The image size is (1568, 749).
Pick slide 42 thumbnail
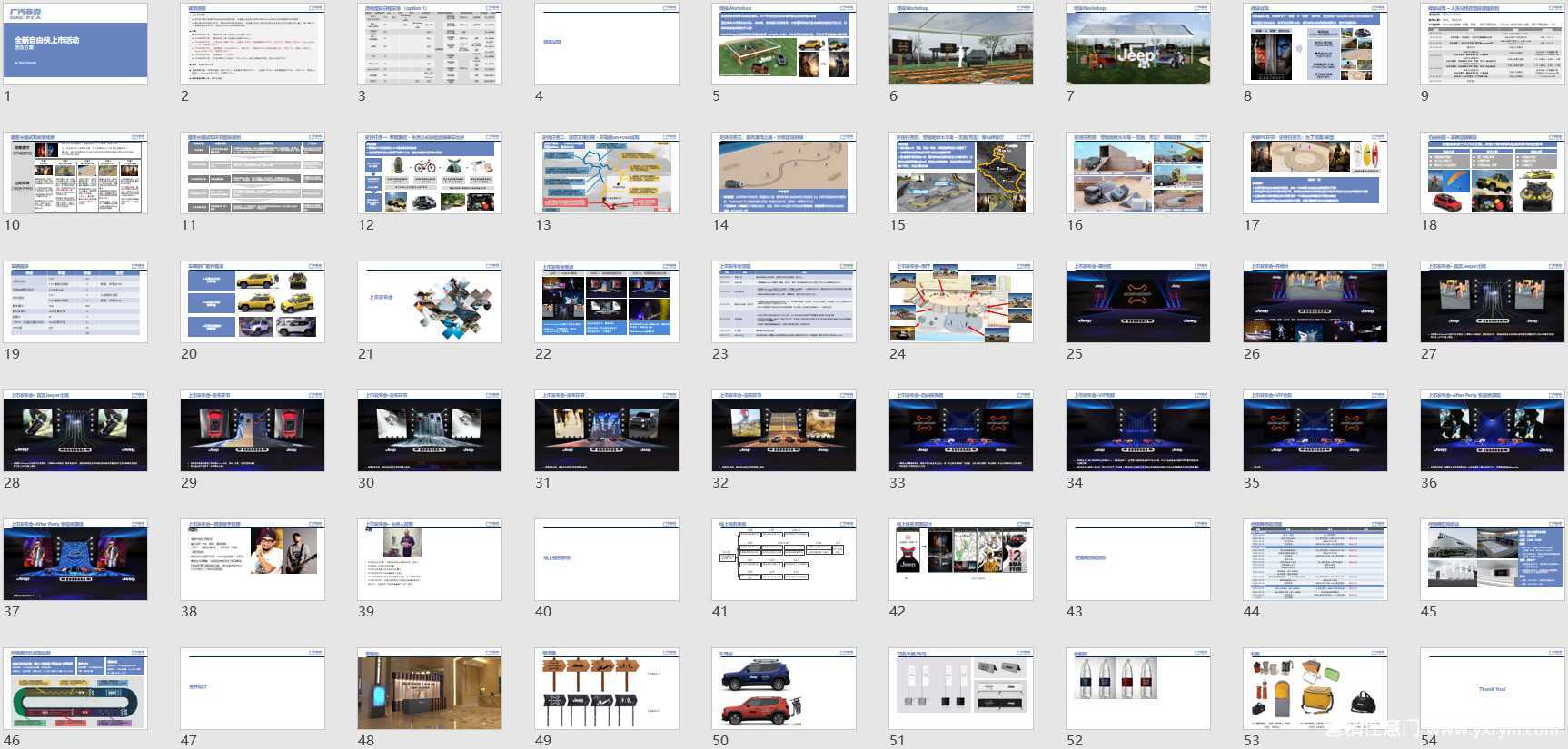(x=961, y=559)
